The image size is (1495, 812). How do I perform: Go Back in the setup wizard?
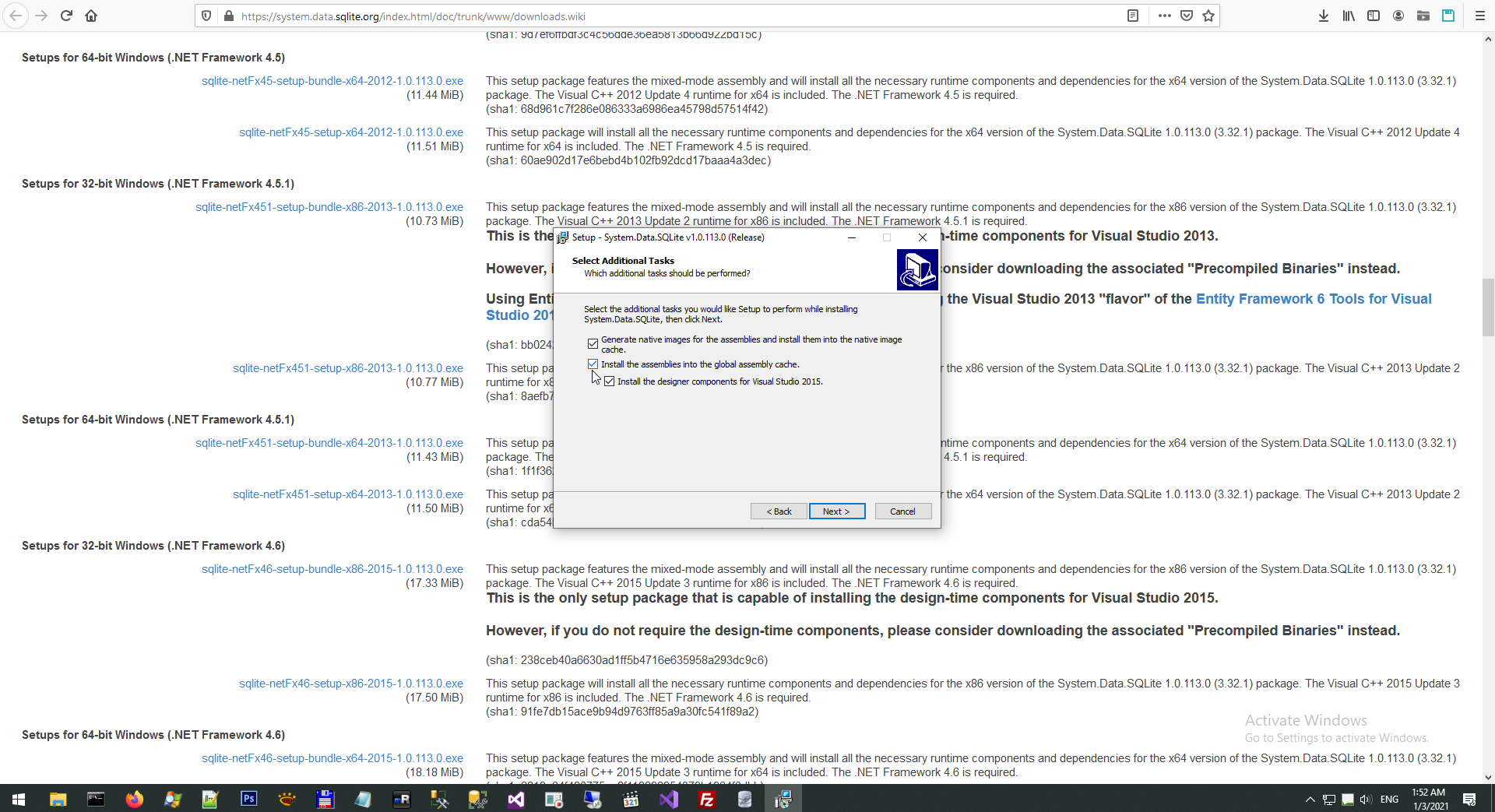(x=779, y=511)
